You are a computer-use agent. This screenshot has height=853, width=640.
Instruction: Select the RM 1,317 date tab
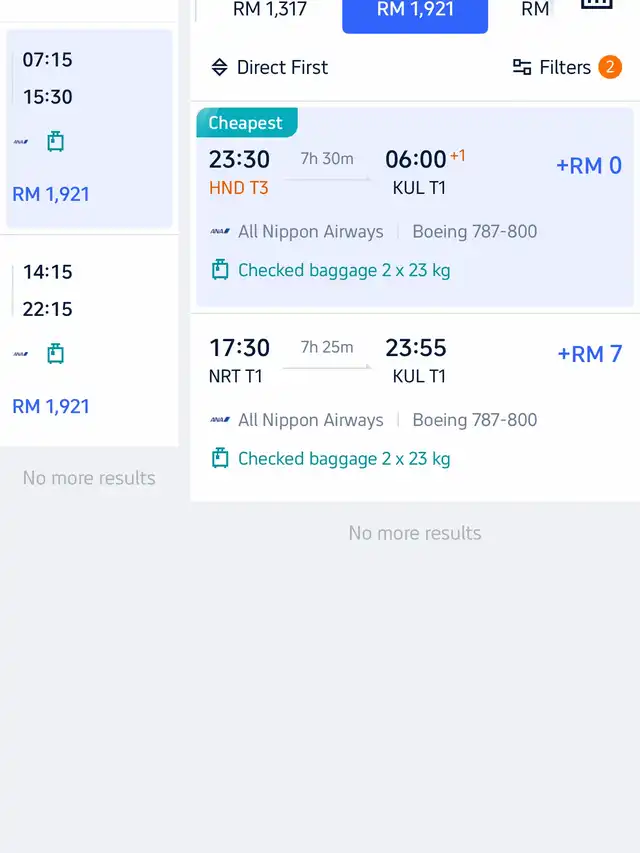tap(270, 10)
